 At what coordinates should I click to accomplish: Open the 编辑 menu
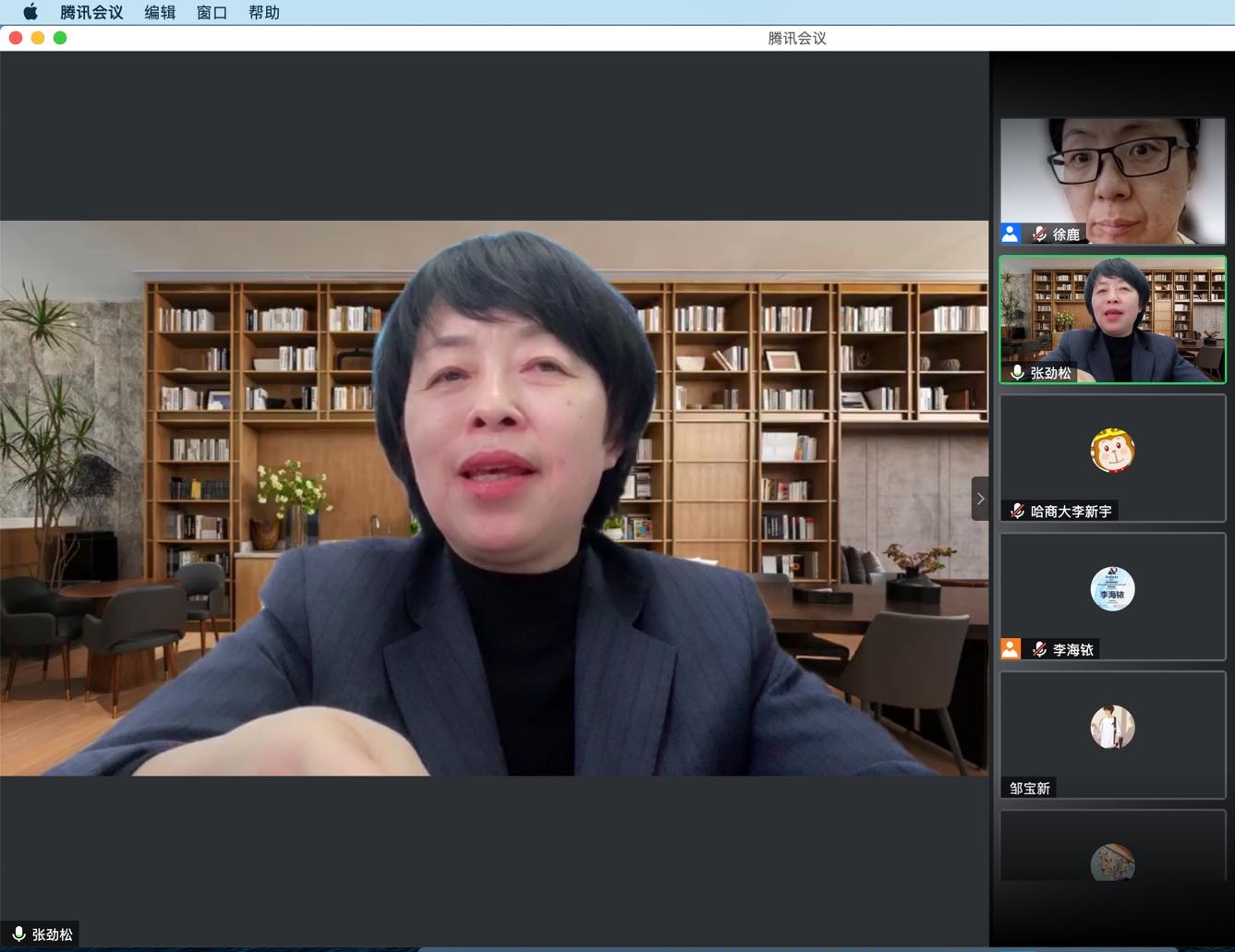coord(160,12)
